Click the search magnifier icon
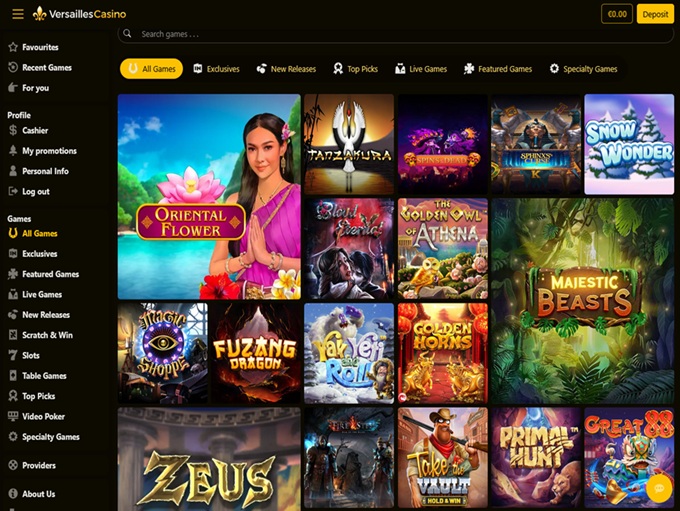This screenshot has height=511, width=680. [127, 33]
